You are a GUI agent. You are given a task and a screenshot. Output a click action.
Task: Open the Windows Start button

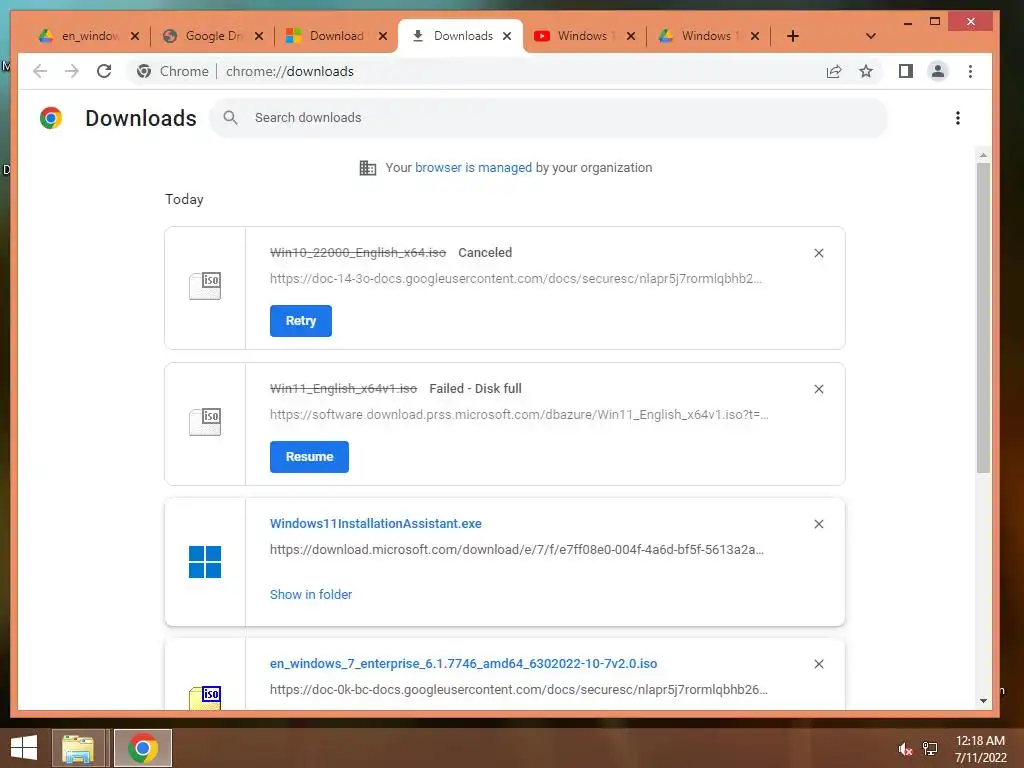coord(24,748)
